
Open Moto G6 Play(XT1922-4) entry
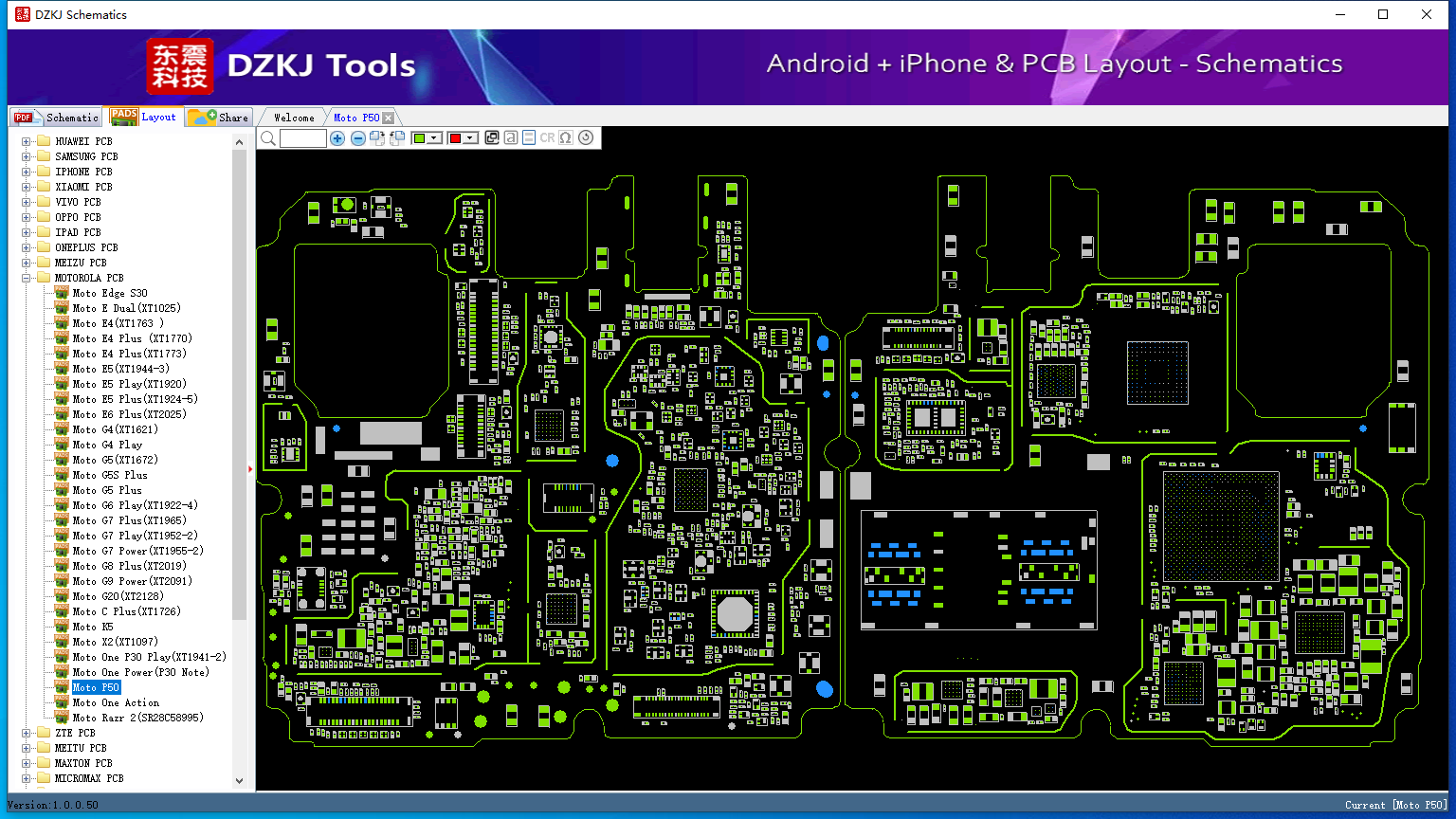point(135,505)
